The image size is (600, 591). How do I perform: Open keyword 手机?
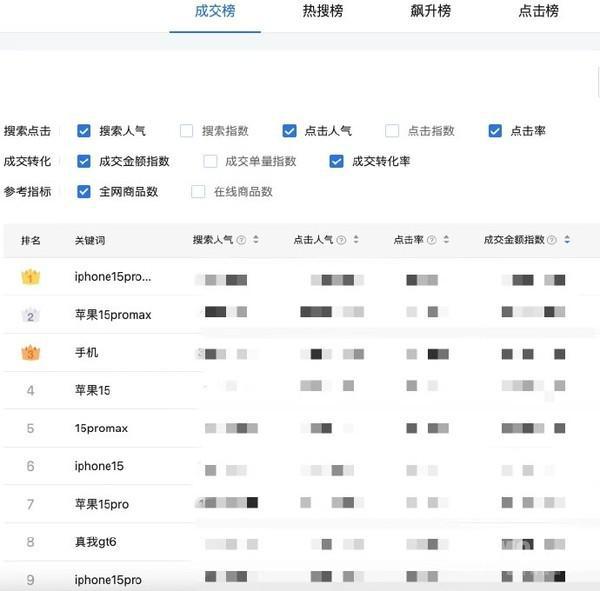tap(86, 352)
